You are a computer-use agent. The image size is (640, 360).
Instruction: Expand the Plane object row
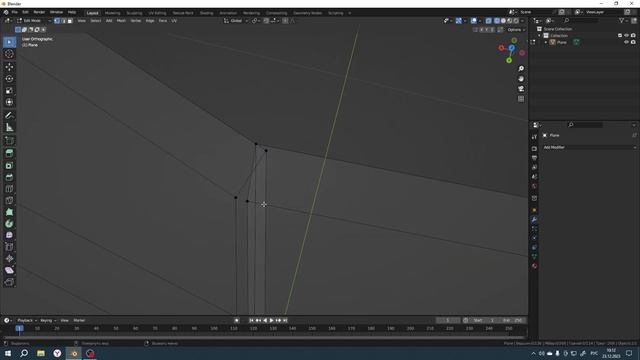click(546, 42)
